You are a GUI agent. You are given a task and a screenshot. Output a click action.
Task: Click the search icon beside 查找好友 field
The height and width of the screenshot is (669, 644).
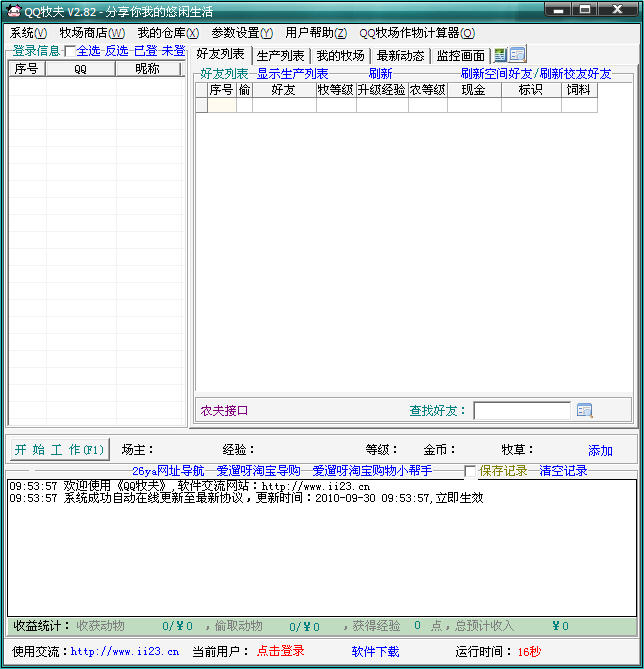[x=584, y=410]
